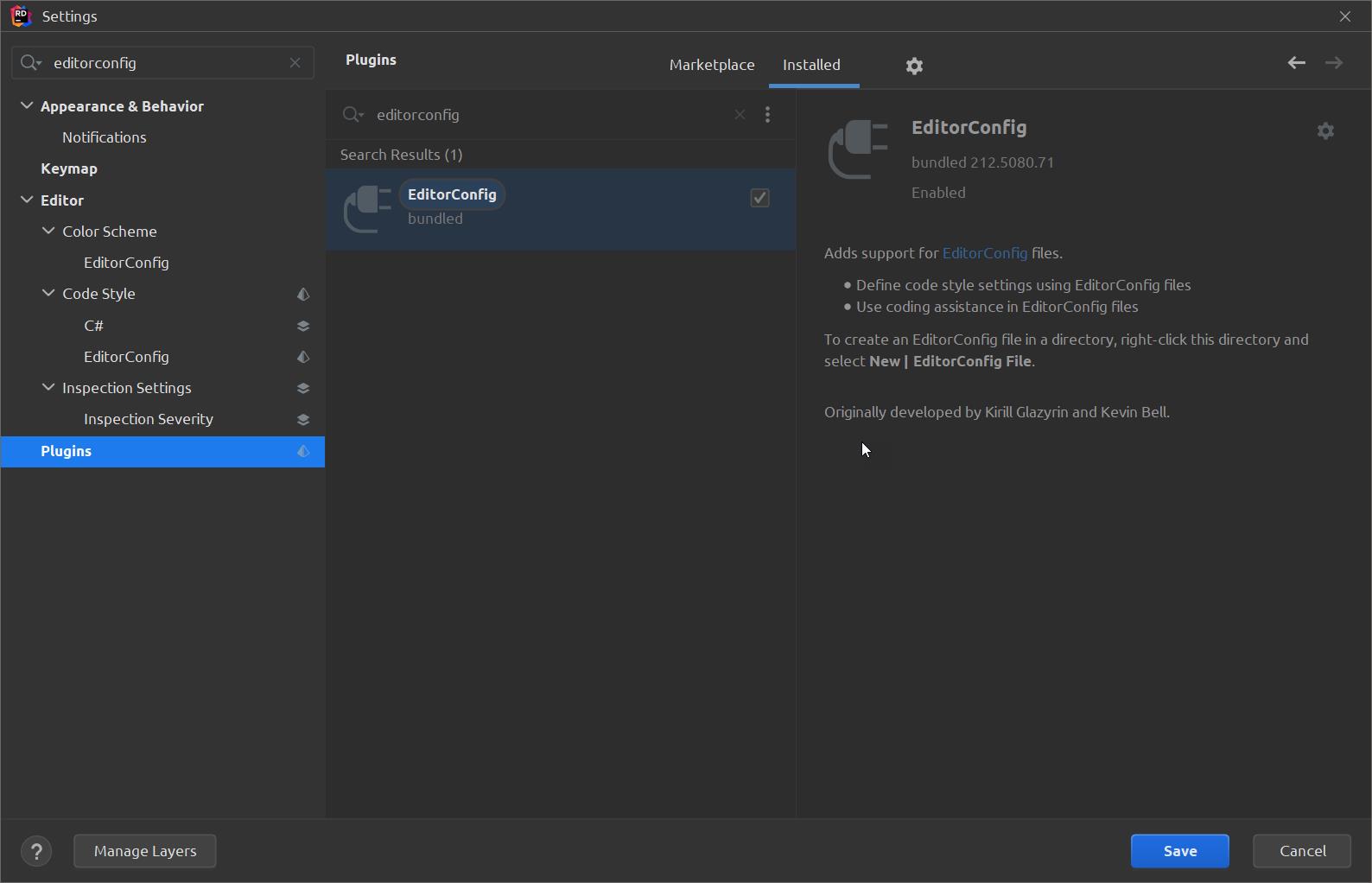
Task: Open the EditorConfig plugin detail gear menu
Action: 1325,130
